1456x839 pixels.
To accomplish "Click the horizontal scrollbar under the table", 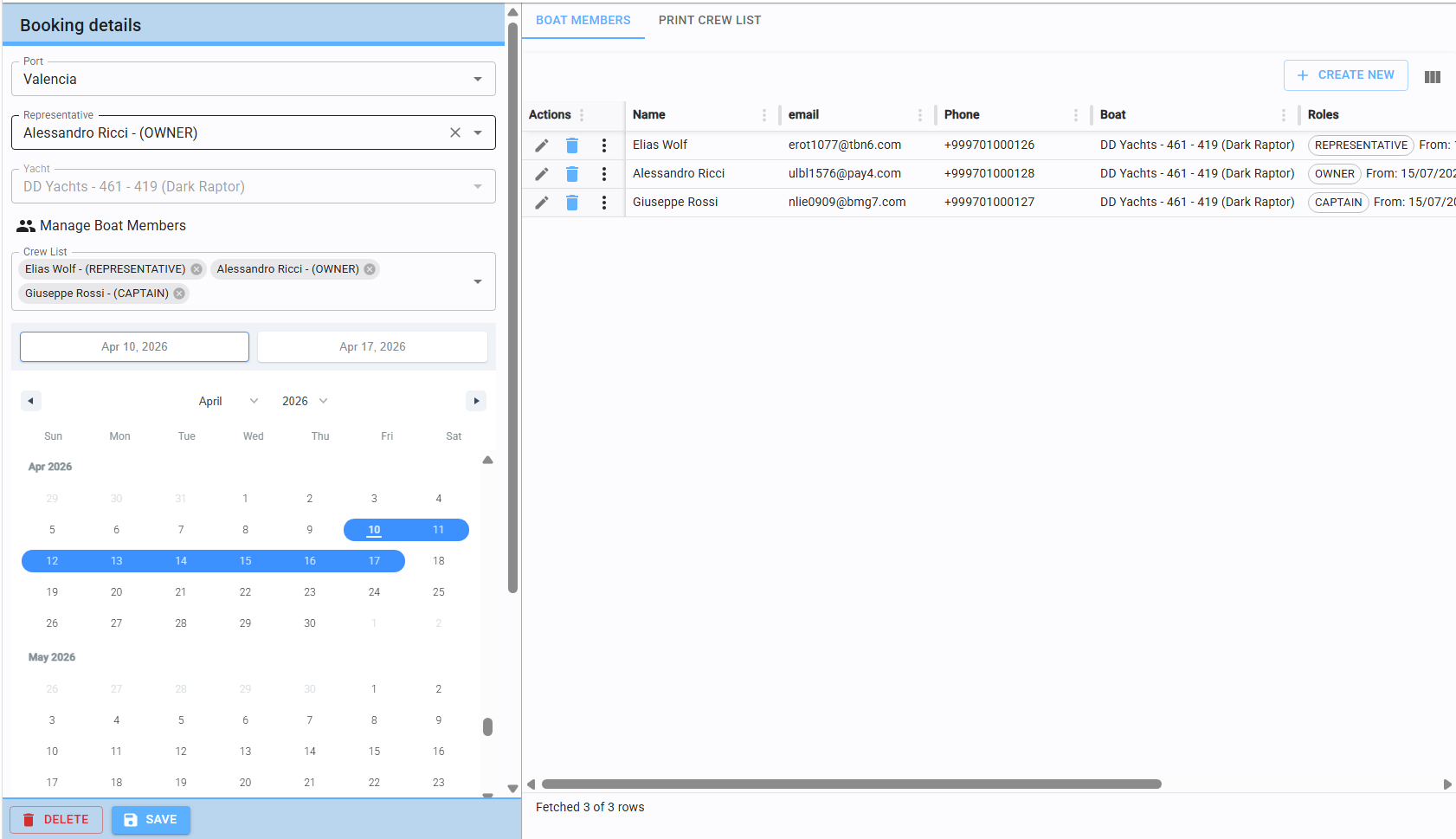I will (x=851, y=784).
